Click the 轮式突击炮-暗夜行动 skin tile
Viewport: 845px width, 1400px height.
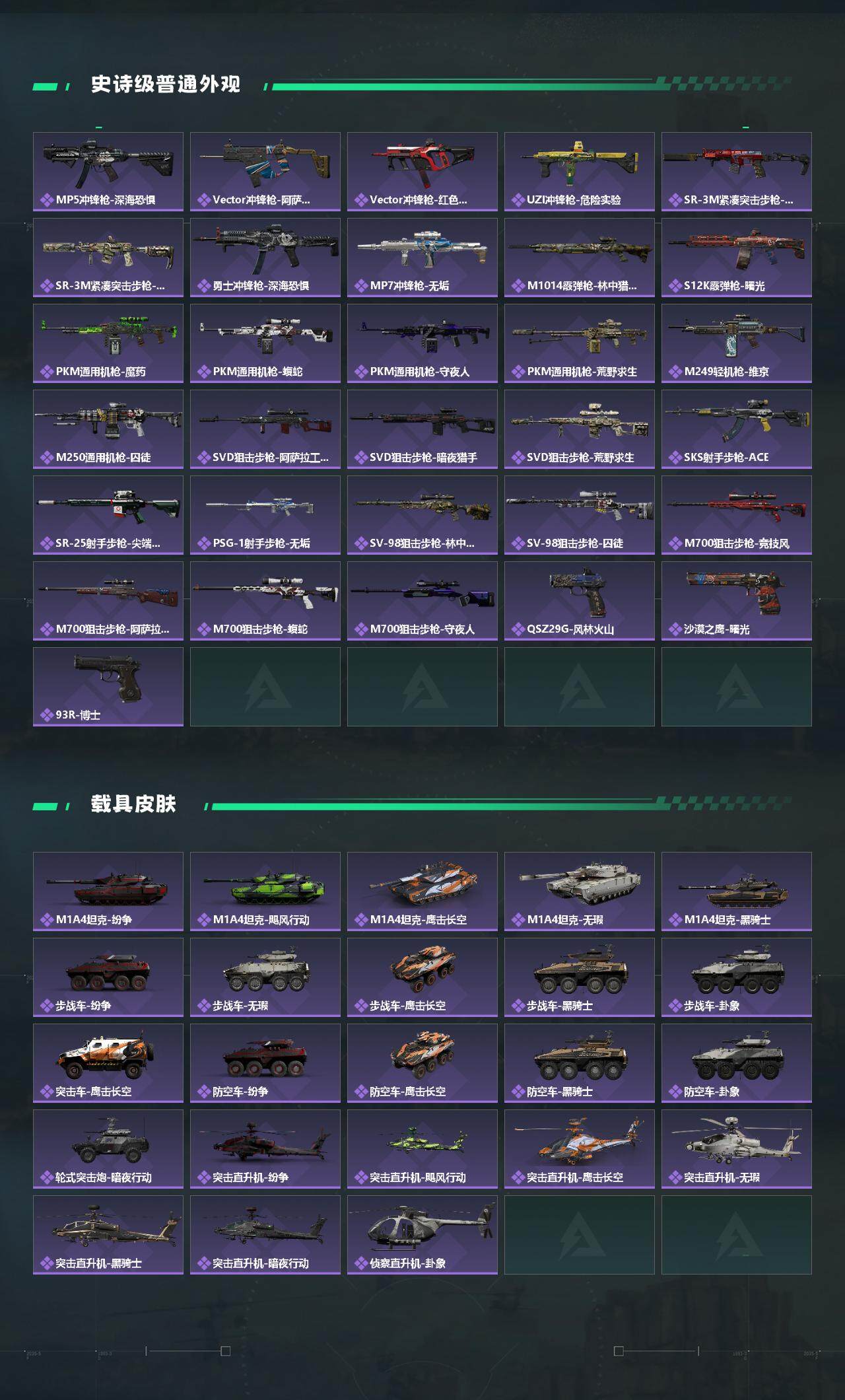(108, 1149)
